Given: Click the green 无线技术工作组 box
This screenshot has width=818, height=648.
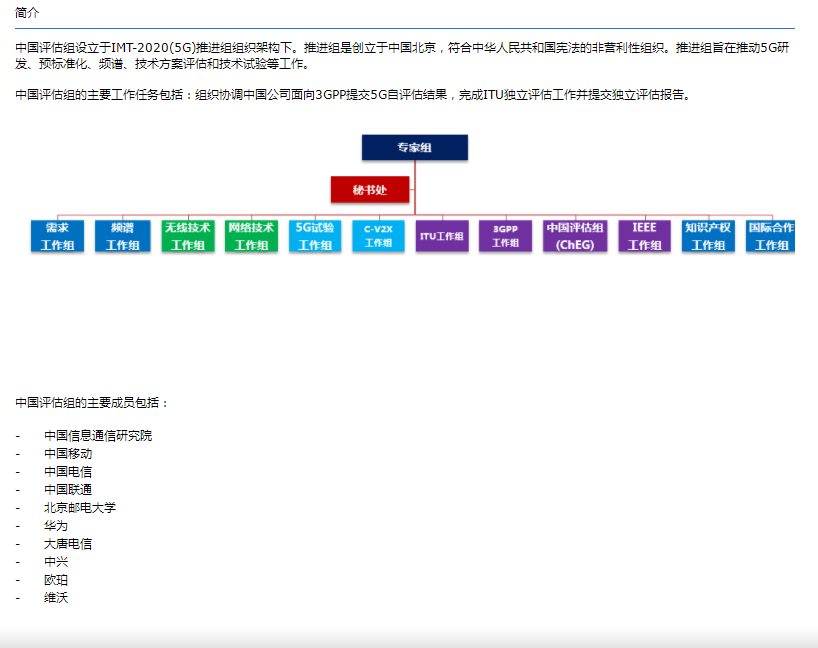Looking at the screenshot, I should (x=188, y=236).
